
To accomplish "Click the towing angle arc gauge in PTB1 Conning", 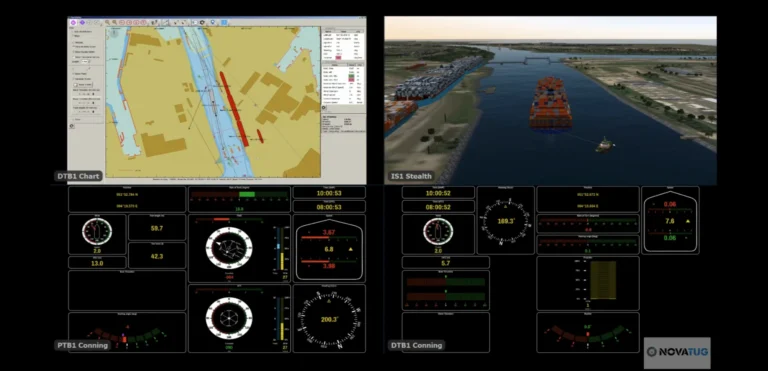I will click(126, 336).
